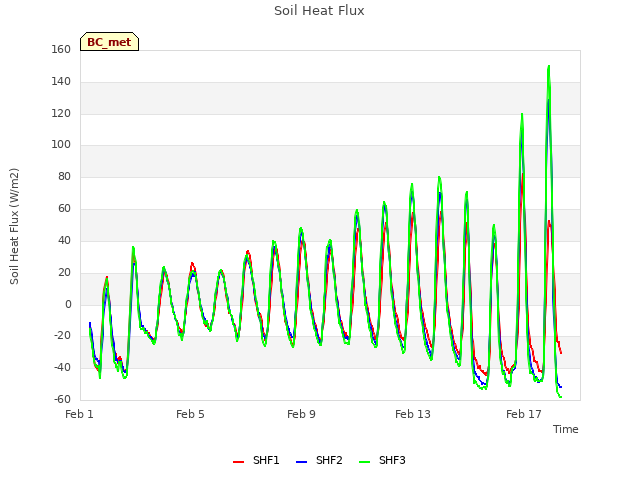This screenshot has width=640, height=480.
Task: Click the 0 y-axis tick label
Action: click(68, 304)
